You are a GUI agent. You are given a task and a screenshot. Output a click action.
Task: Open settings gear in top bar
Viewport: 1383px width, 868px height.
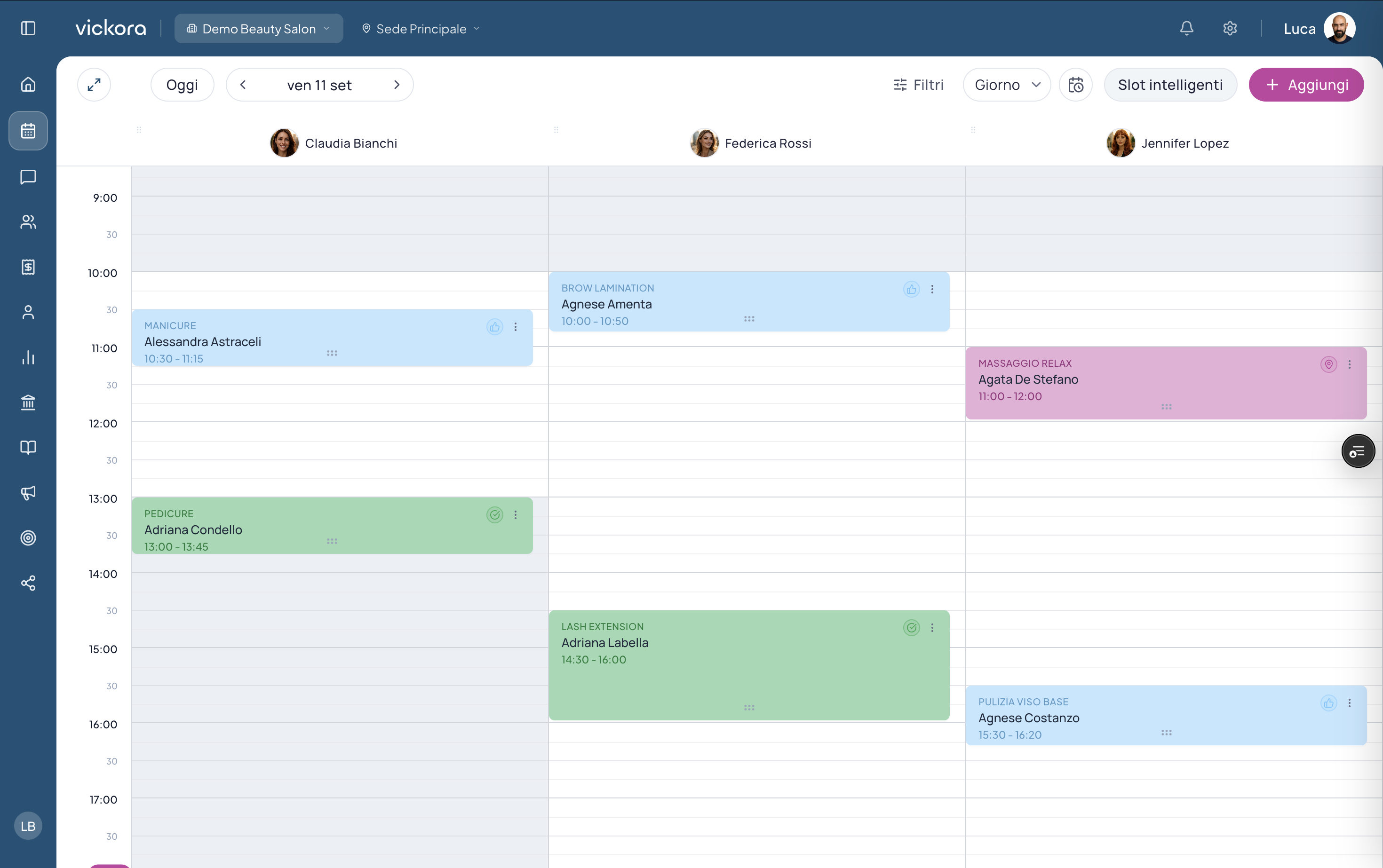click(x=1230, y=28)
